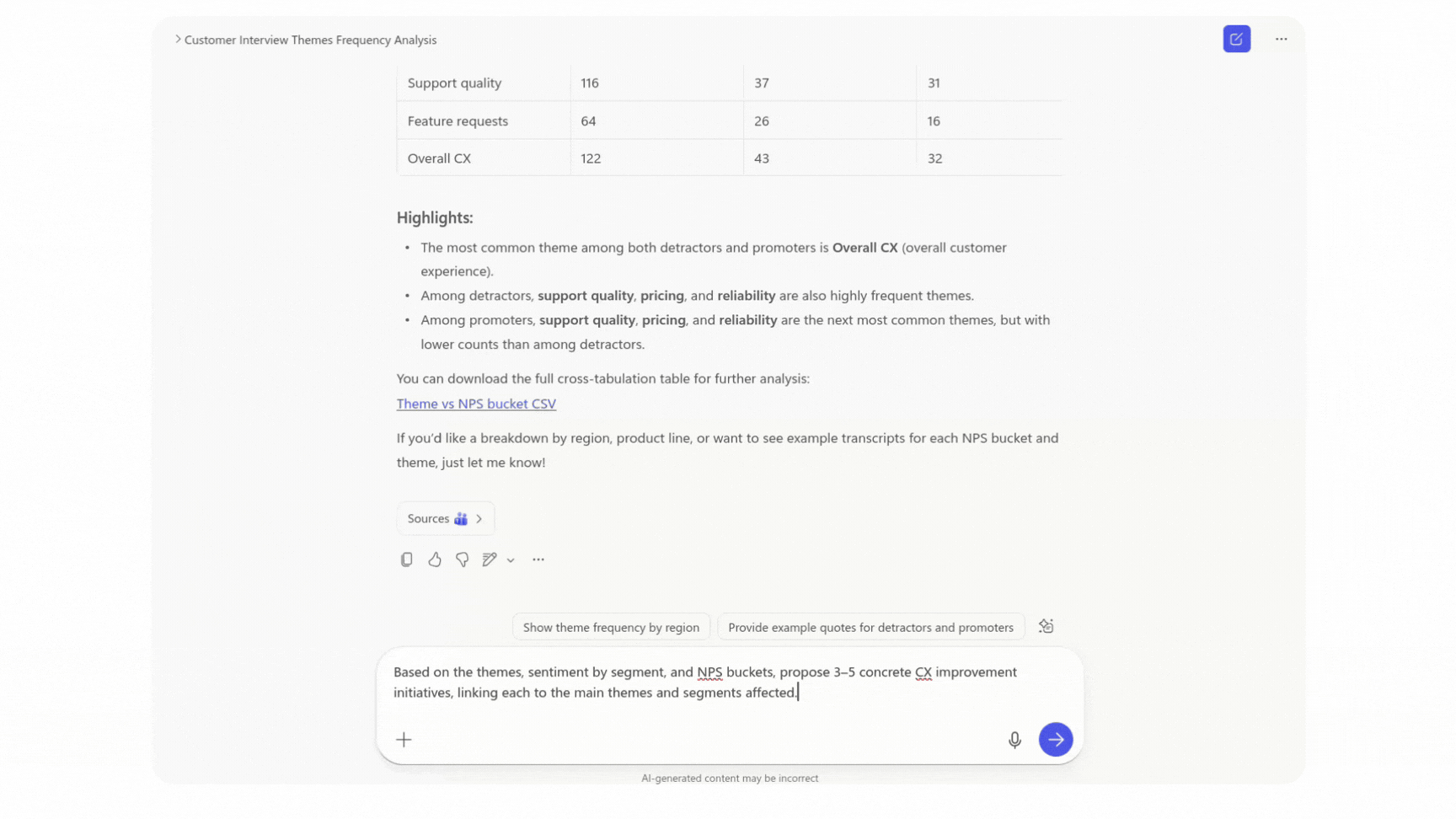Select the Show theme frequency by region suggestion
Image resolution: width=1456 pixels, height=819 pixels.
[610, 626]
